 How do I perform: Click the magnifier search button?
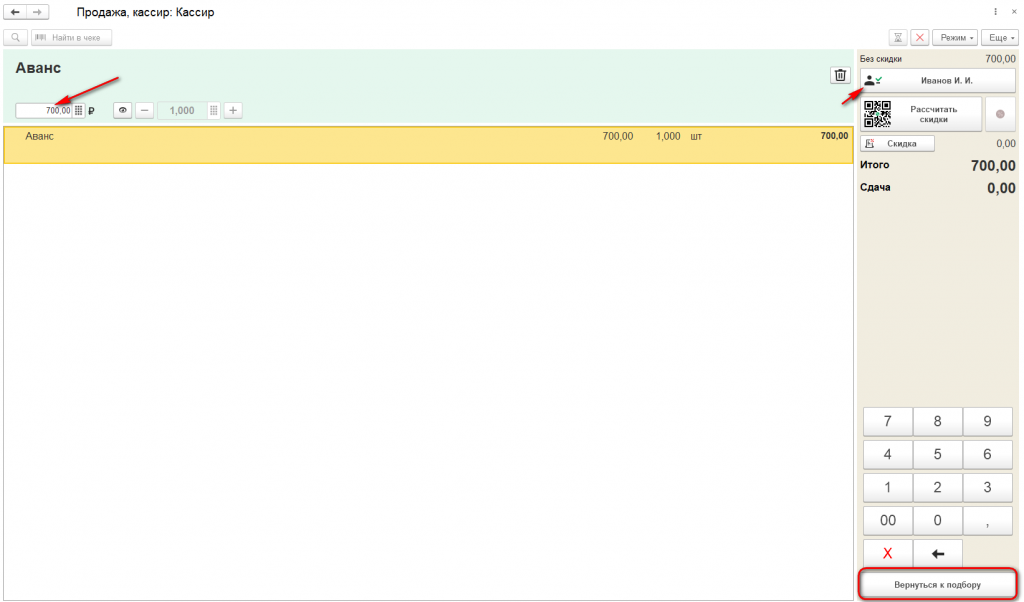pos(16,38)
